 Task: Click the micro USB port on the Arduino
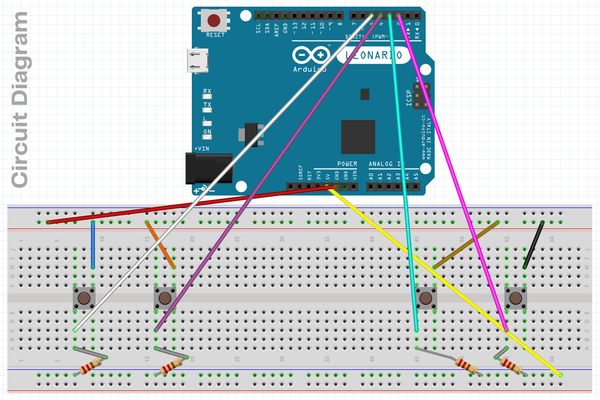(x=197, y=60)
